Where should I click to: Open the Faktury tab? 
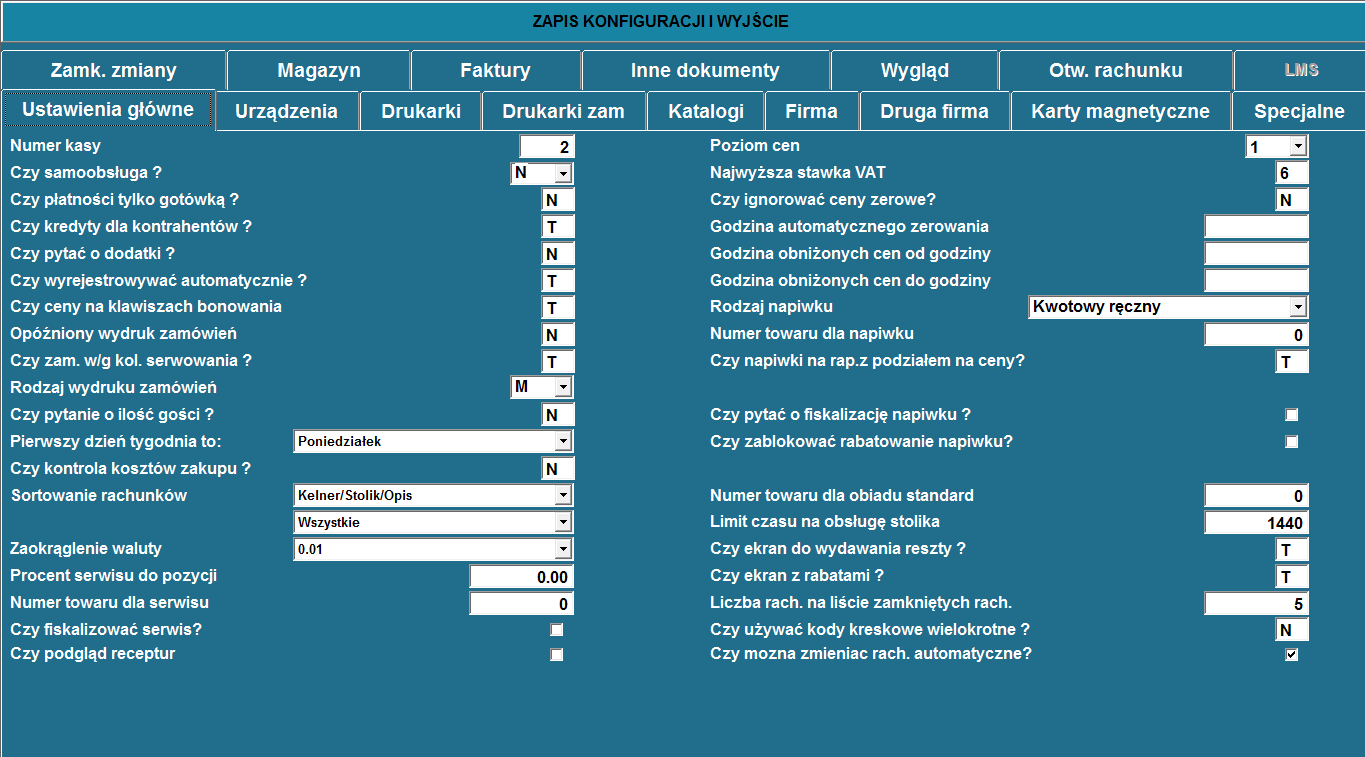(496, 70)
